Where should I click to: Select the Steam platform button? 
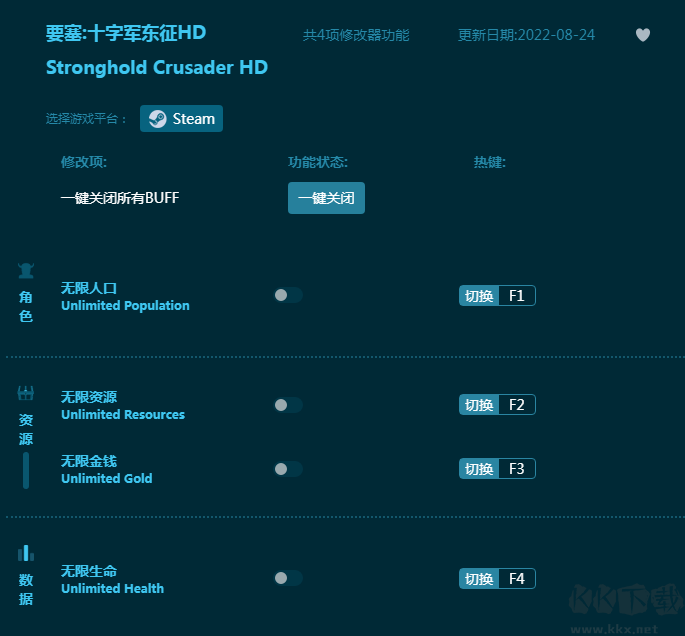pos(181,119)
